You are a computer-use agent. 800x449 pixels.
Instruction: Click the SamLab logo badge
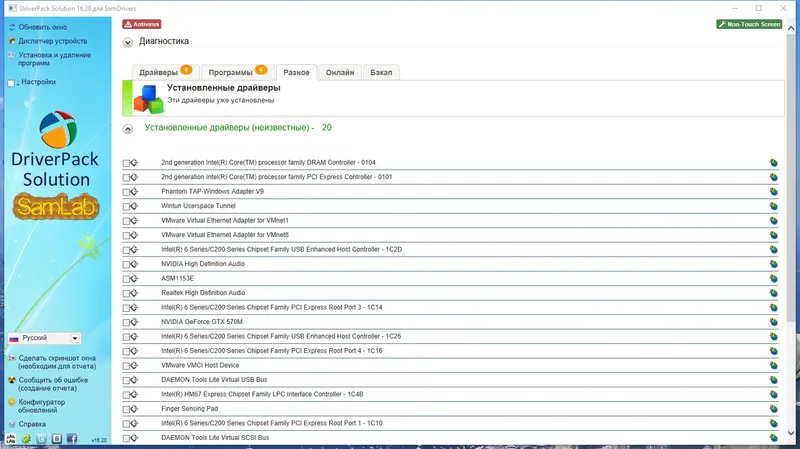[56, 207]
